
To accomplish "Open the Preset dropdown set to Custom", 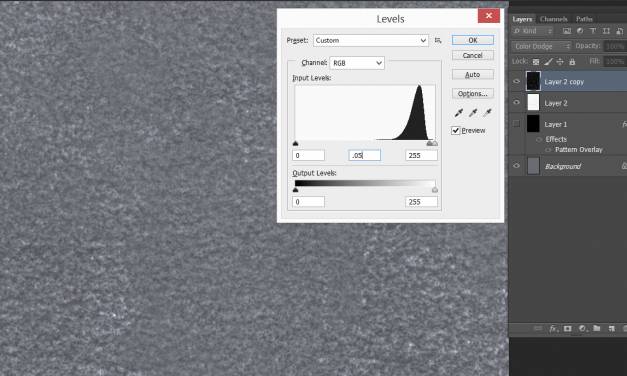I will click(x=371, y=40).
